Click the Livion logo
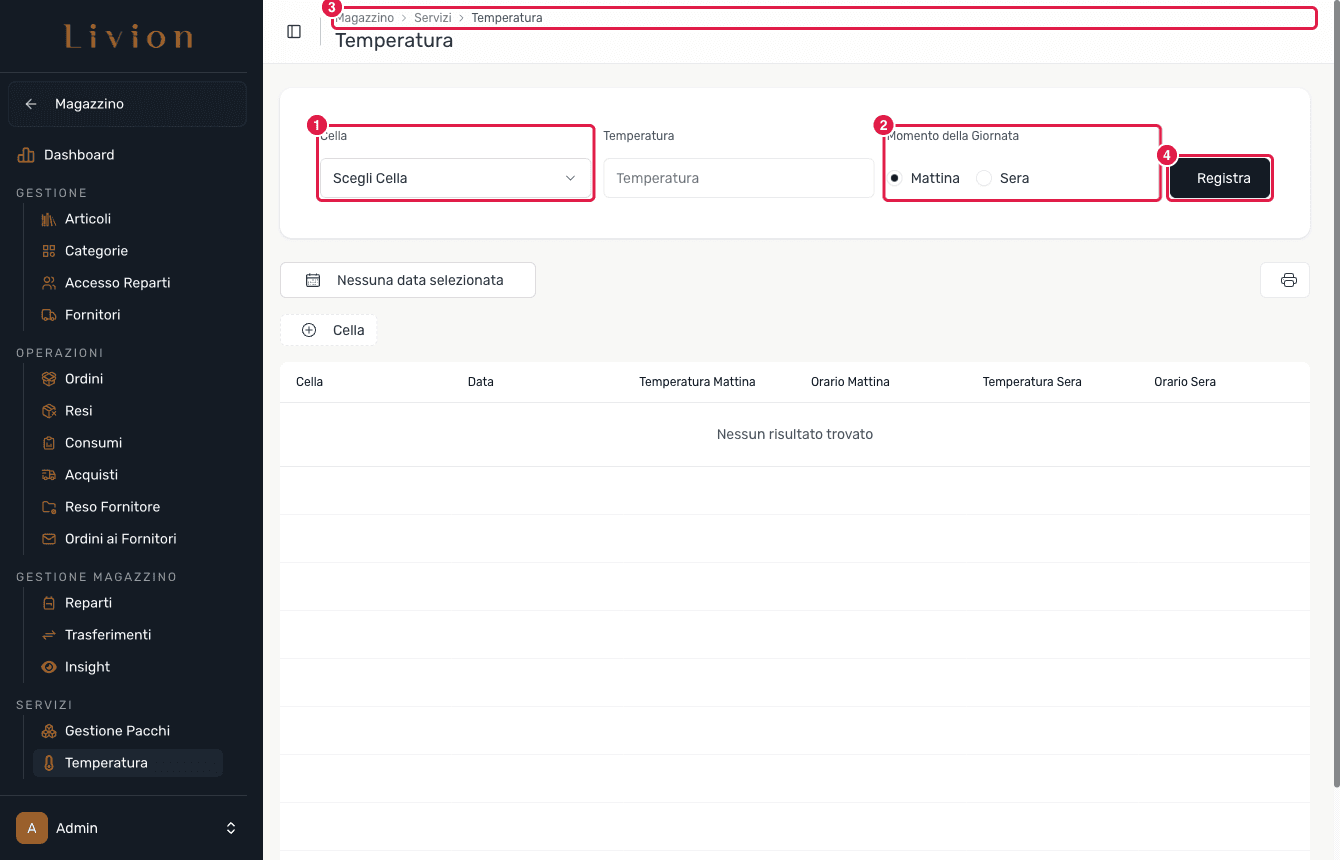Viewport: 1340px width, 860px height. coord(129,37)
